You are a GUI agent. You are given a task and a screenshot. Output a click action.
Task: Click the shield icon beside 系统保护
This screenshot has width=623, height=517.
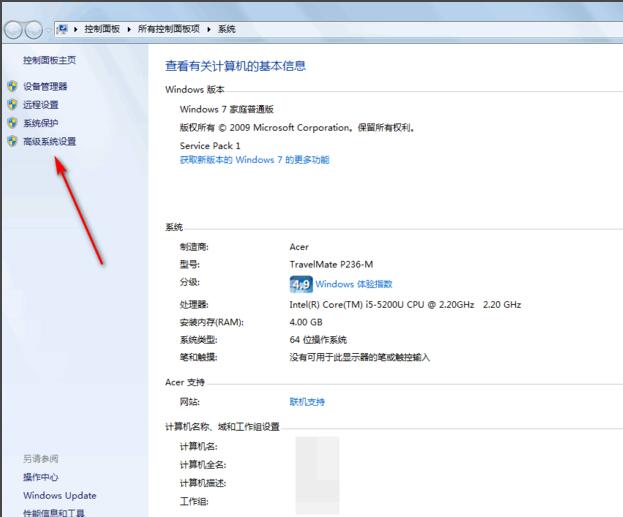12,123
